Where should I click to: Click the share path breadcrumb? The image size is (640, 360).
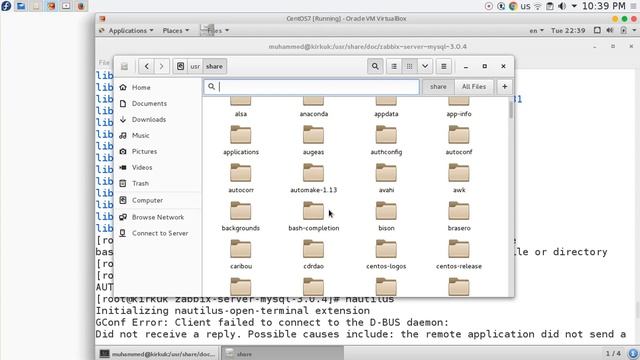coord(214,66)
